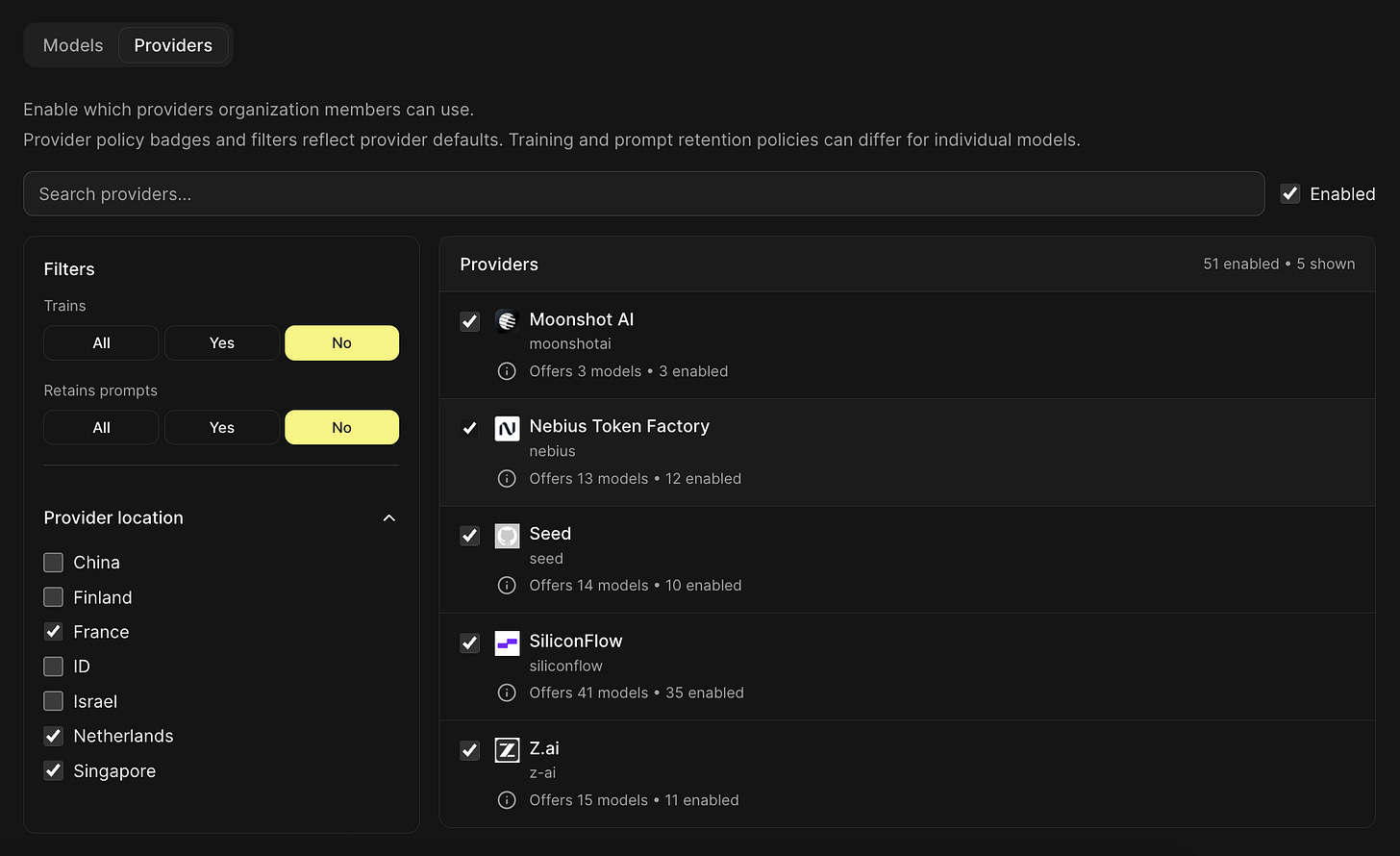Open info icon for Z.ai models count

coord(507,800)
